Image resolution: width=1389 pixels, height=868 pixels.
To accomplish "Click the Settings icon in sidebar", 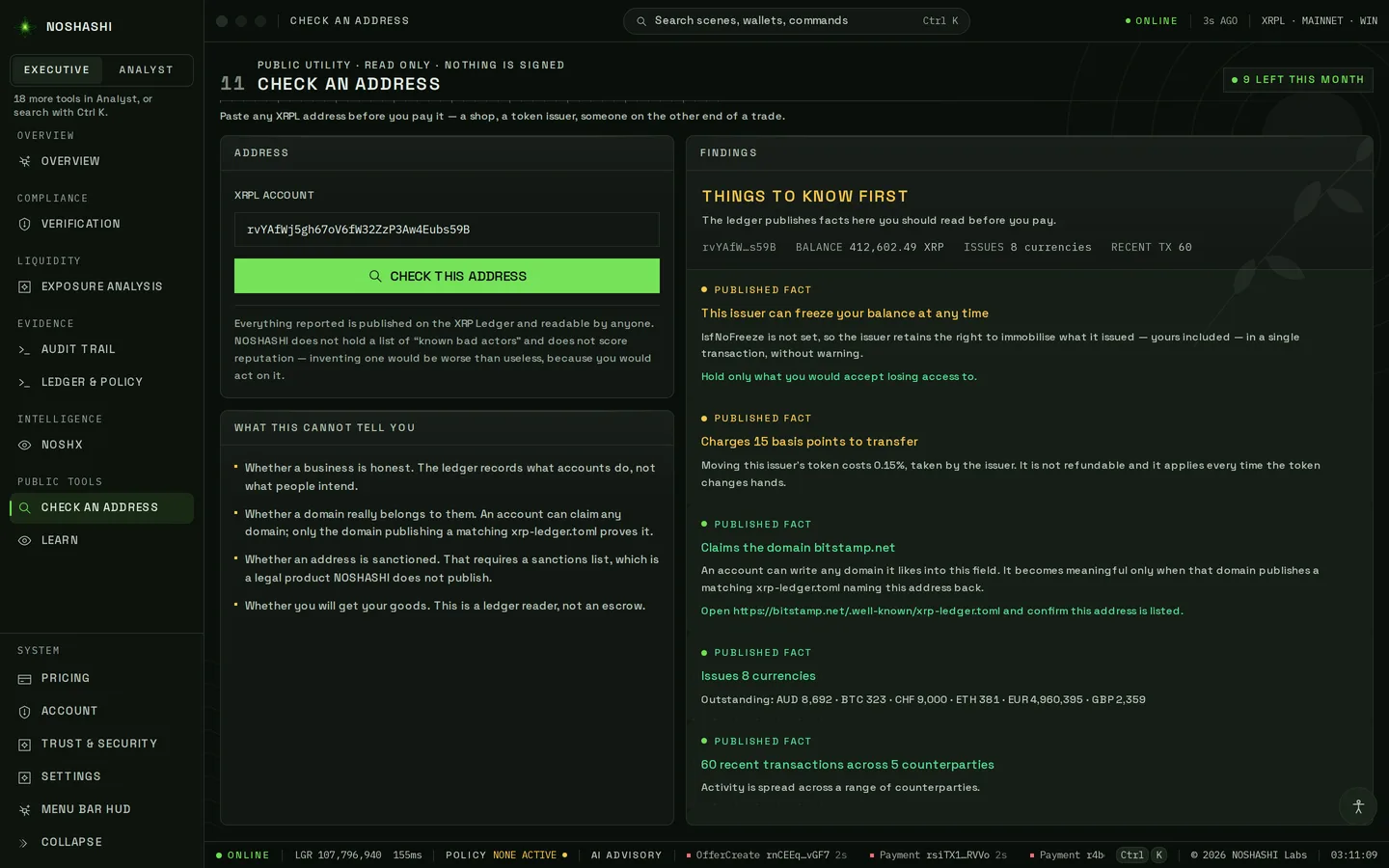I will pyautogui.click(x=25, y=777).
